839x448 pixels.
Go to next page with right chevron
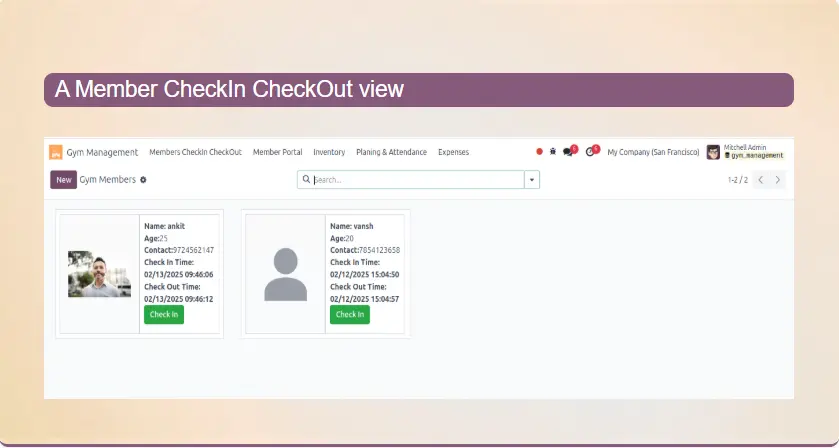pyautogui.click(x=778, y=180)
